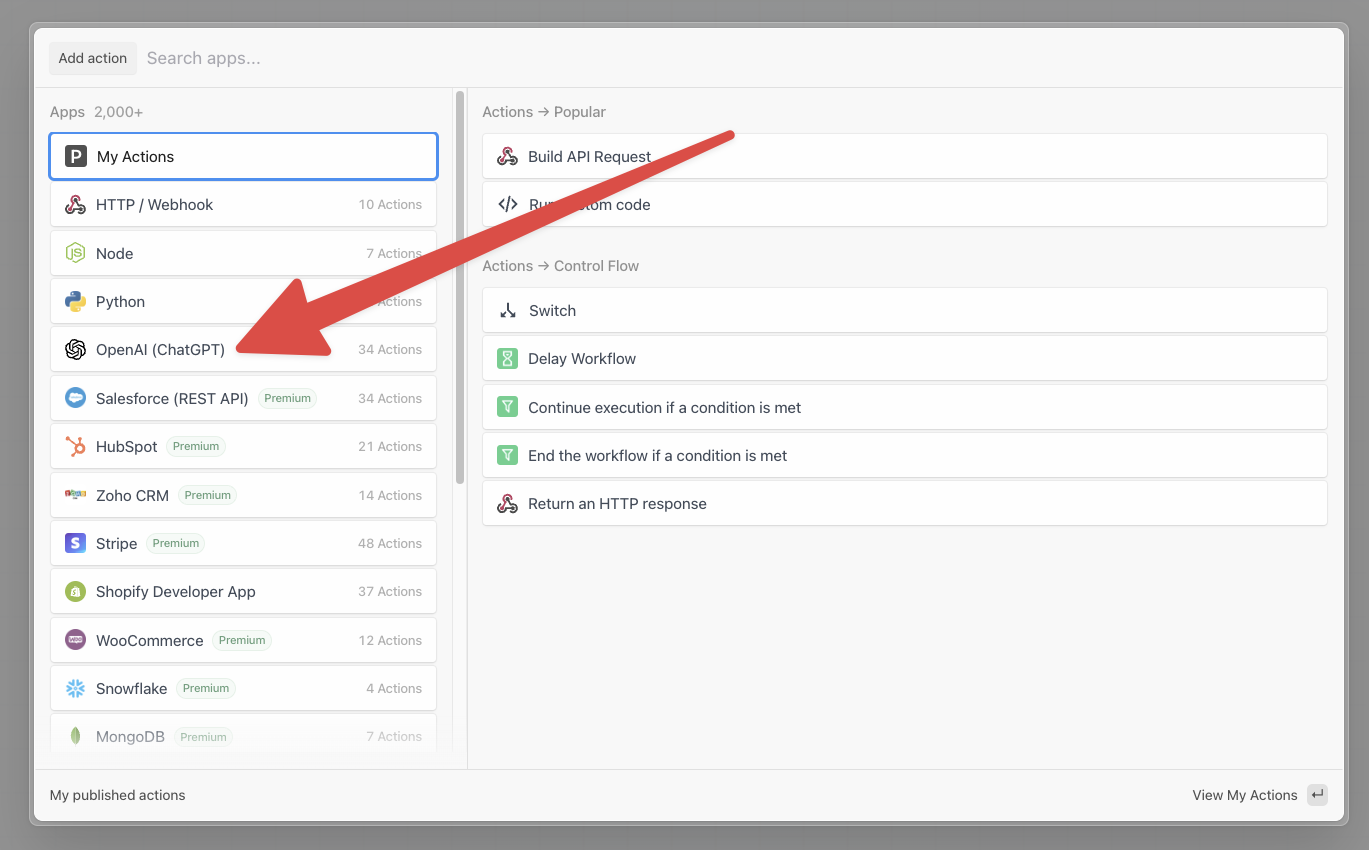Click the WooCommerce purple icon
This screenshot has height=850, width=1369.
(75, 640)
